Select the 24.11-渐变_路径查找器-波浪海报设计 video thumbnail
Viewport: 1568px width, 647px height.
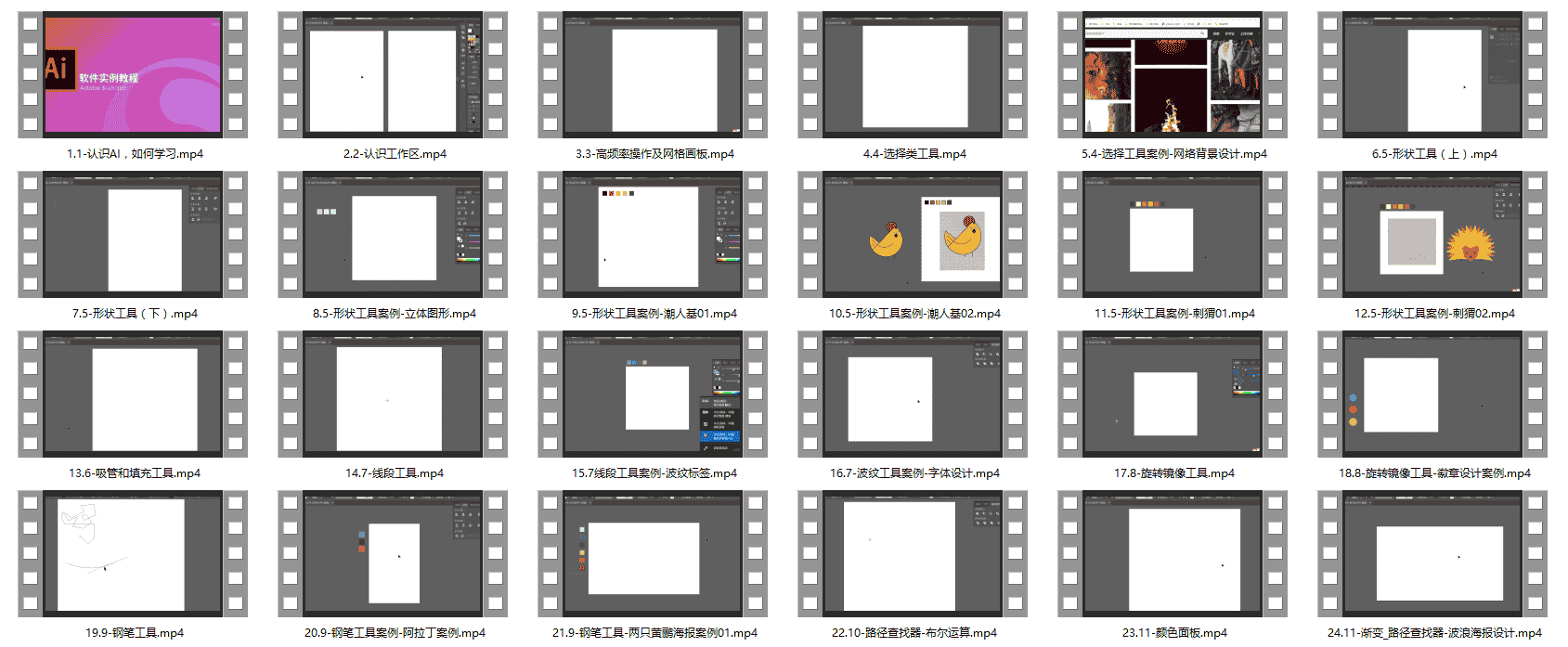pyautogui.click(x=1432, y=554)
